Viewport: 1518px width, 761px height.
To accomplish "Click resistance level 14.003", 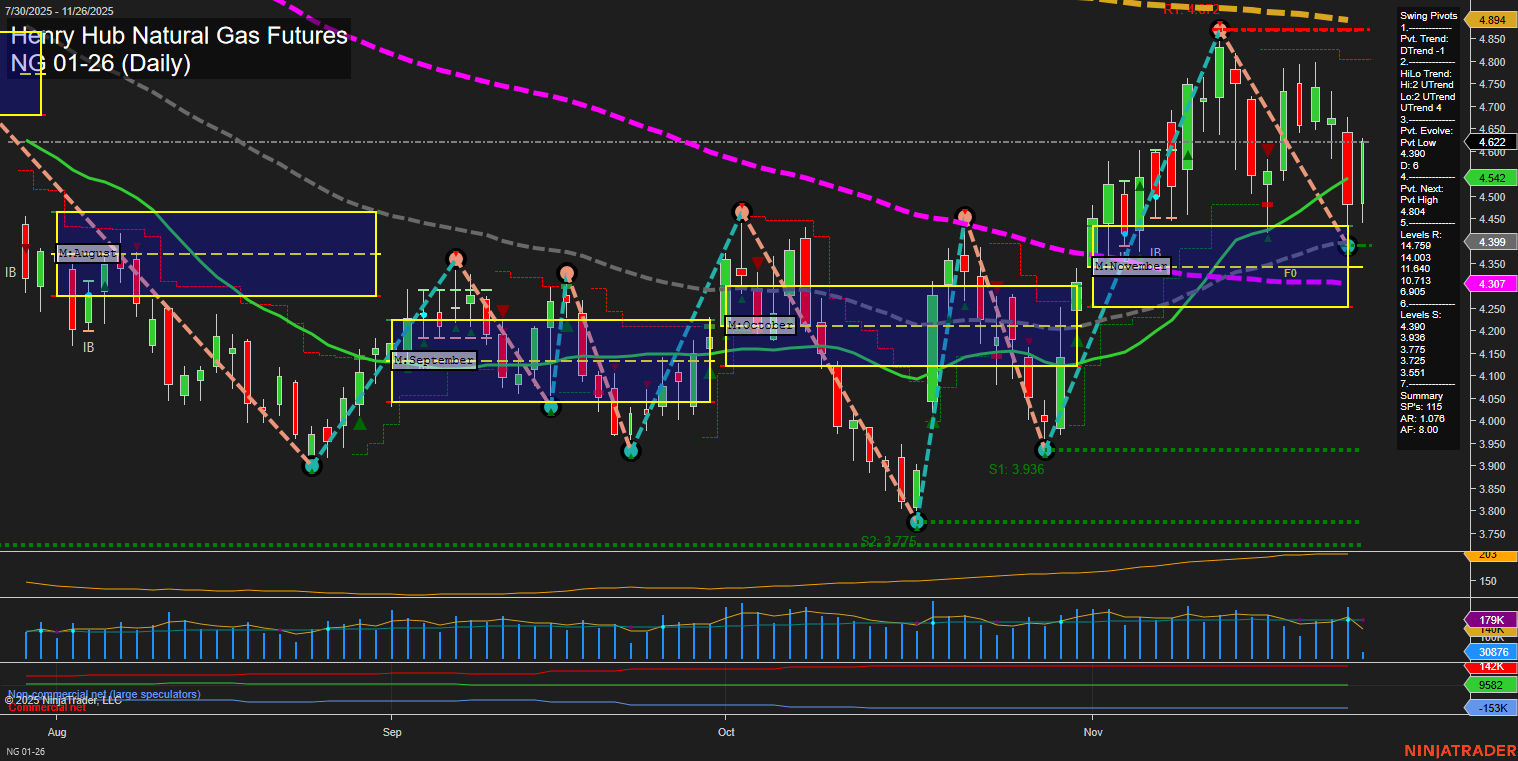I will pyautogui.click(x=1416, y=257).
